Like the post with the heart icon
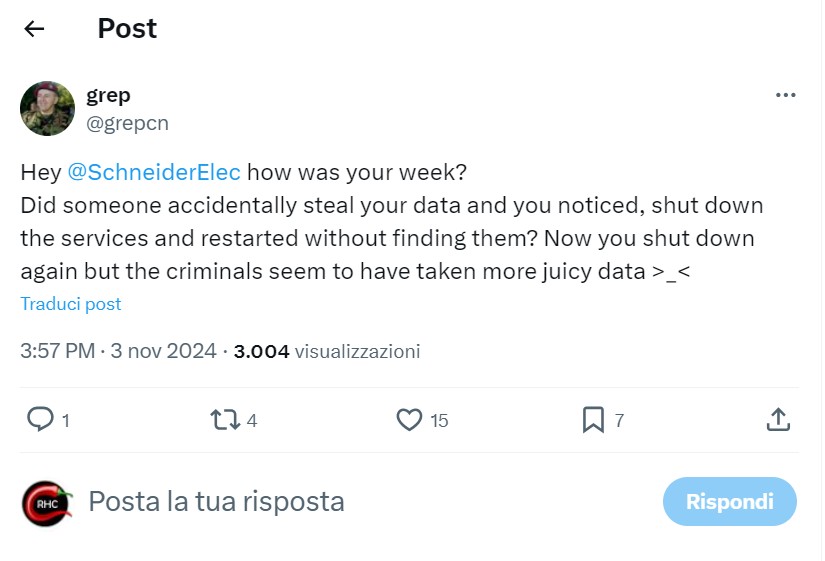The height and width of the screenshot is (561, 825). point(409,420)
